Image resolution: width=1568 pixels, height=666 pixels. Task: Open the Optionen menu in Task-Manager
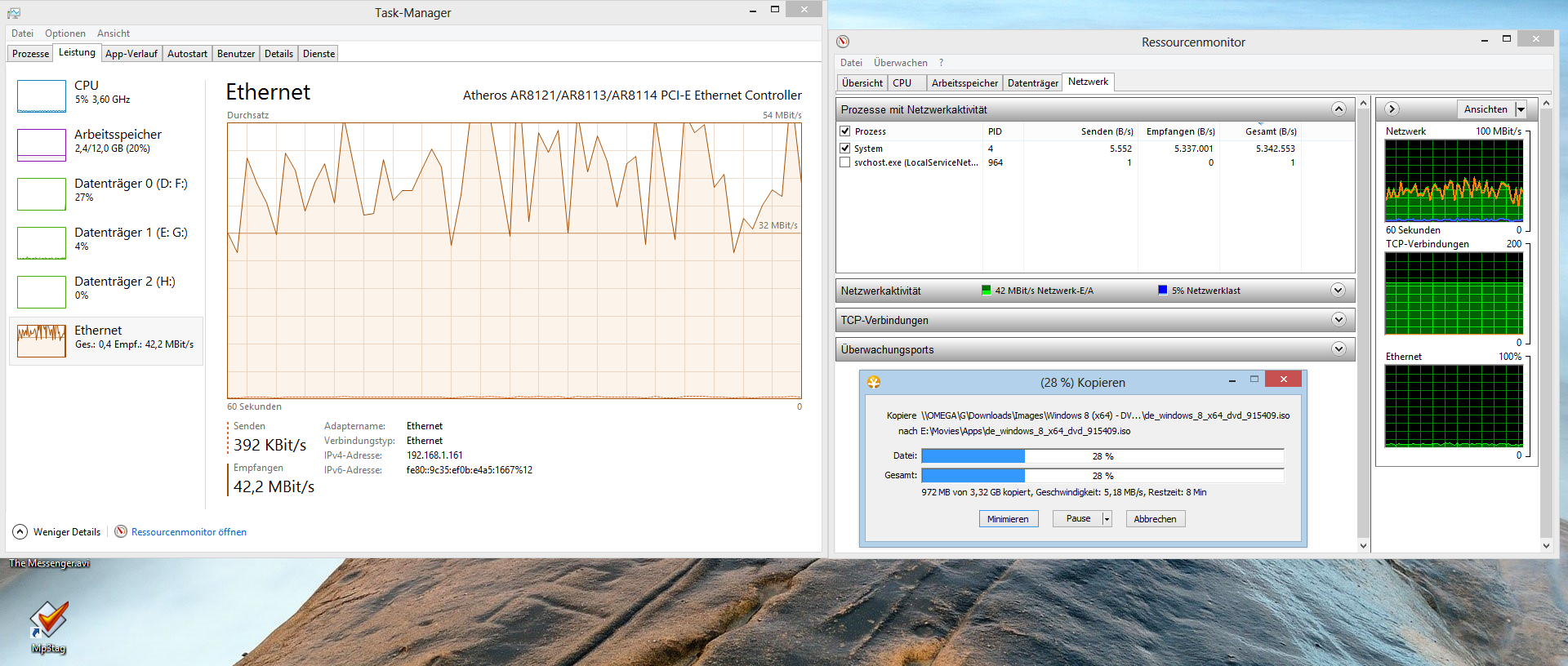65,33
